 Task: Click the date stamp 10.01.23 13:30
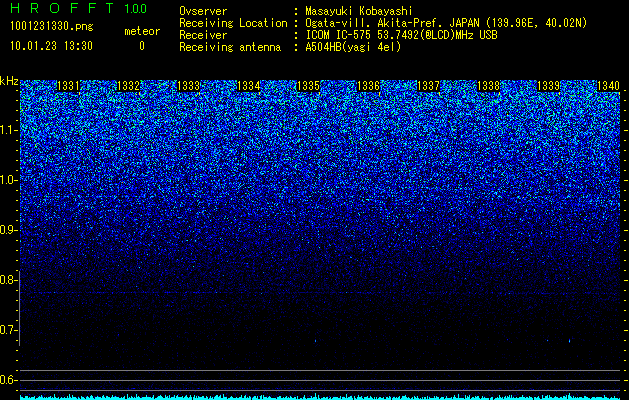point(51,46)
